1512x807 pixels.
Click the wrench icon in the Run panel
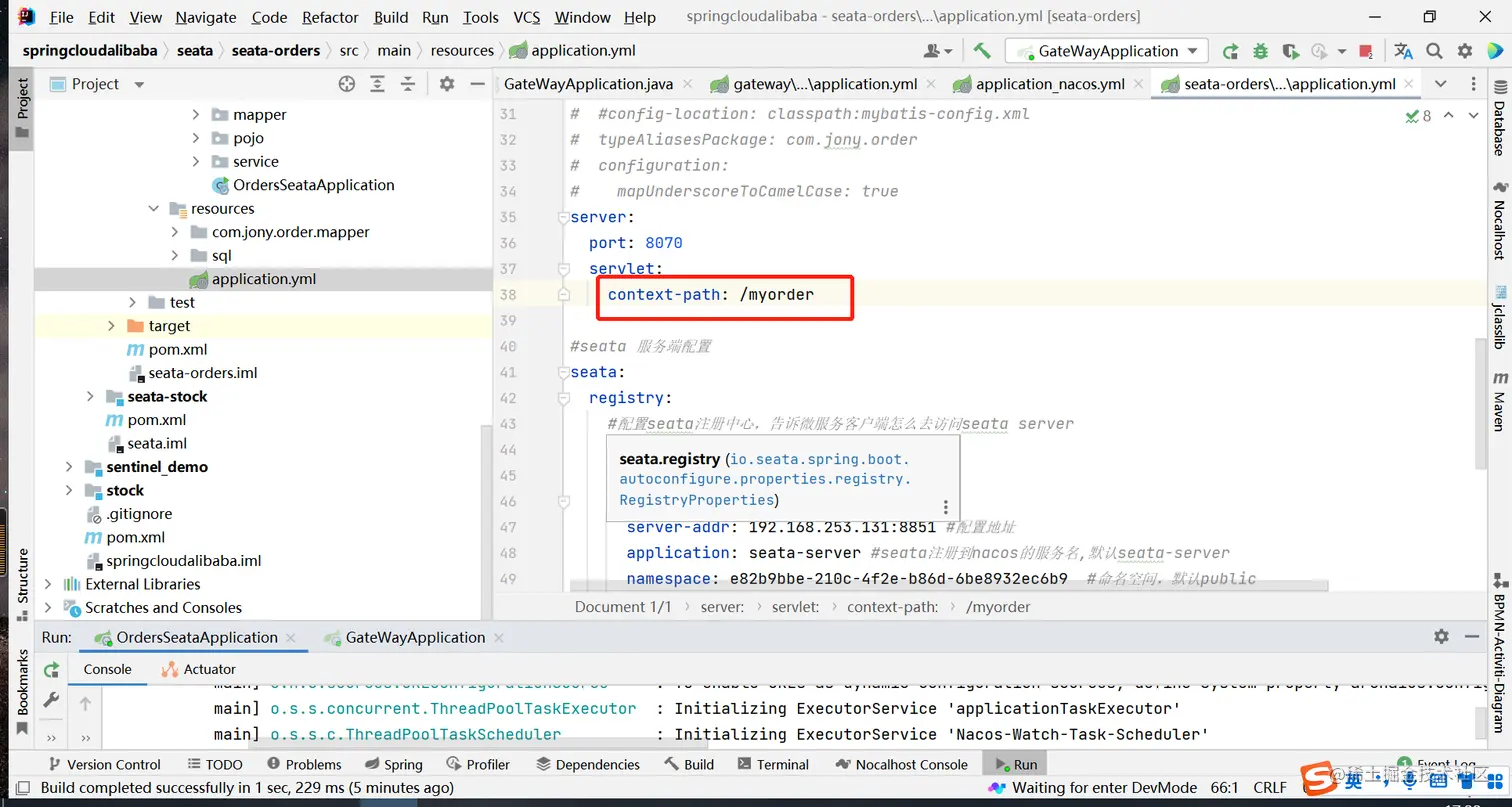51,701
